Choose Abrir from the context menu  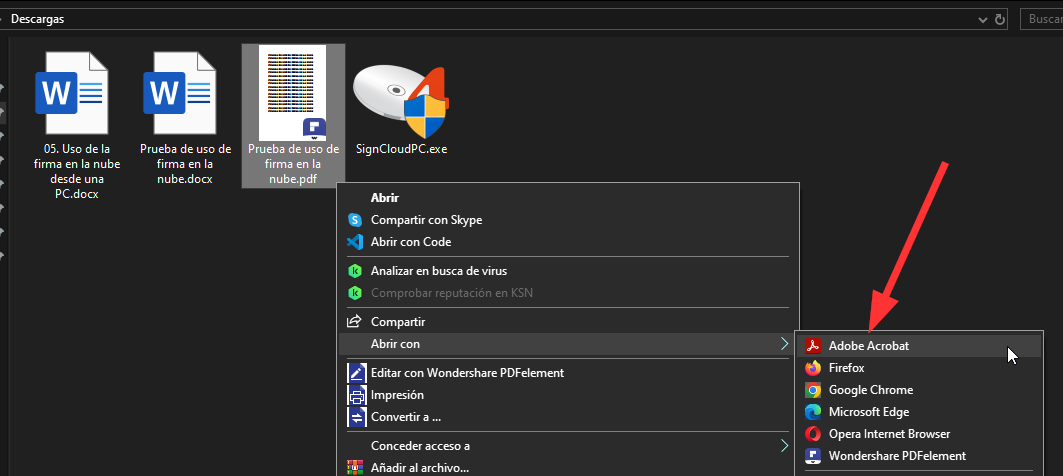[x=385, y=198]
